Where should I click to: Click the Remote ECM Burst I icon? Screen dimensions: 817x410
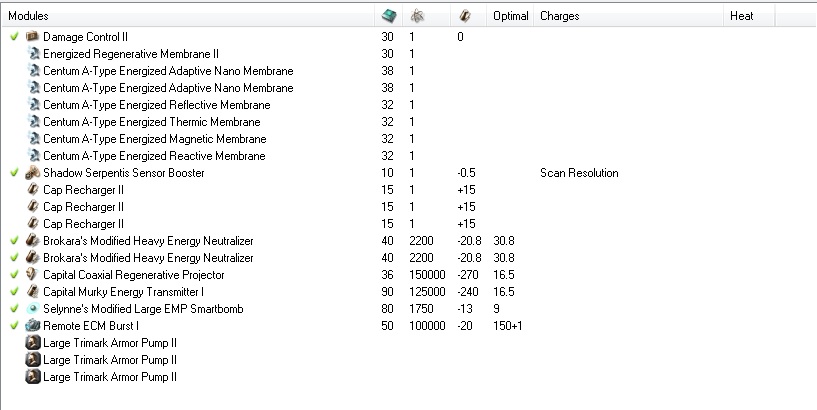point(33,326)
